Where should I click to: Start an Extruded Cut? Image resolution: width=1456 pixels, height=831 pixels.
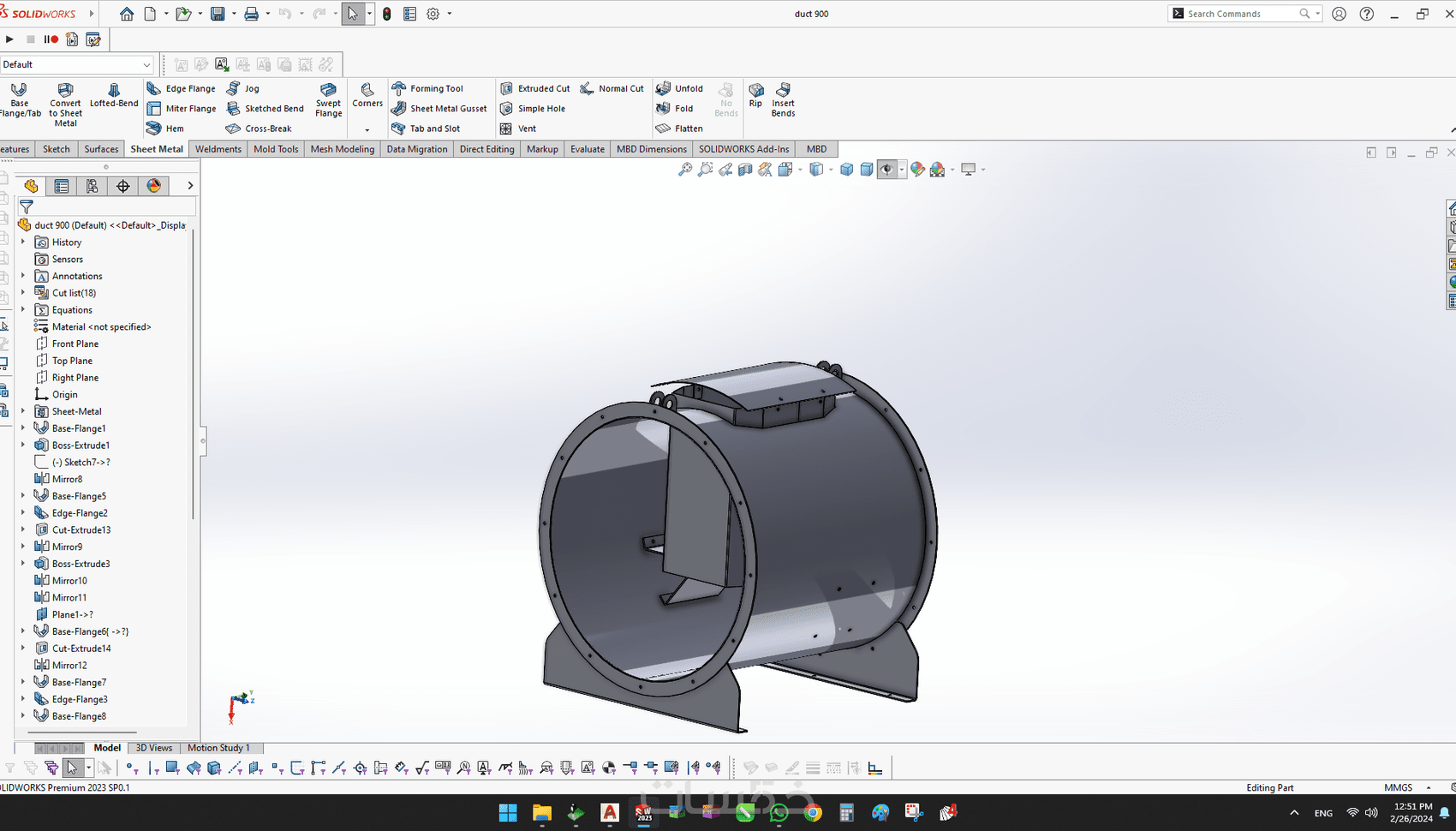pos(534,88)
